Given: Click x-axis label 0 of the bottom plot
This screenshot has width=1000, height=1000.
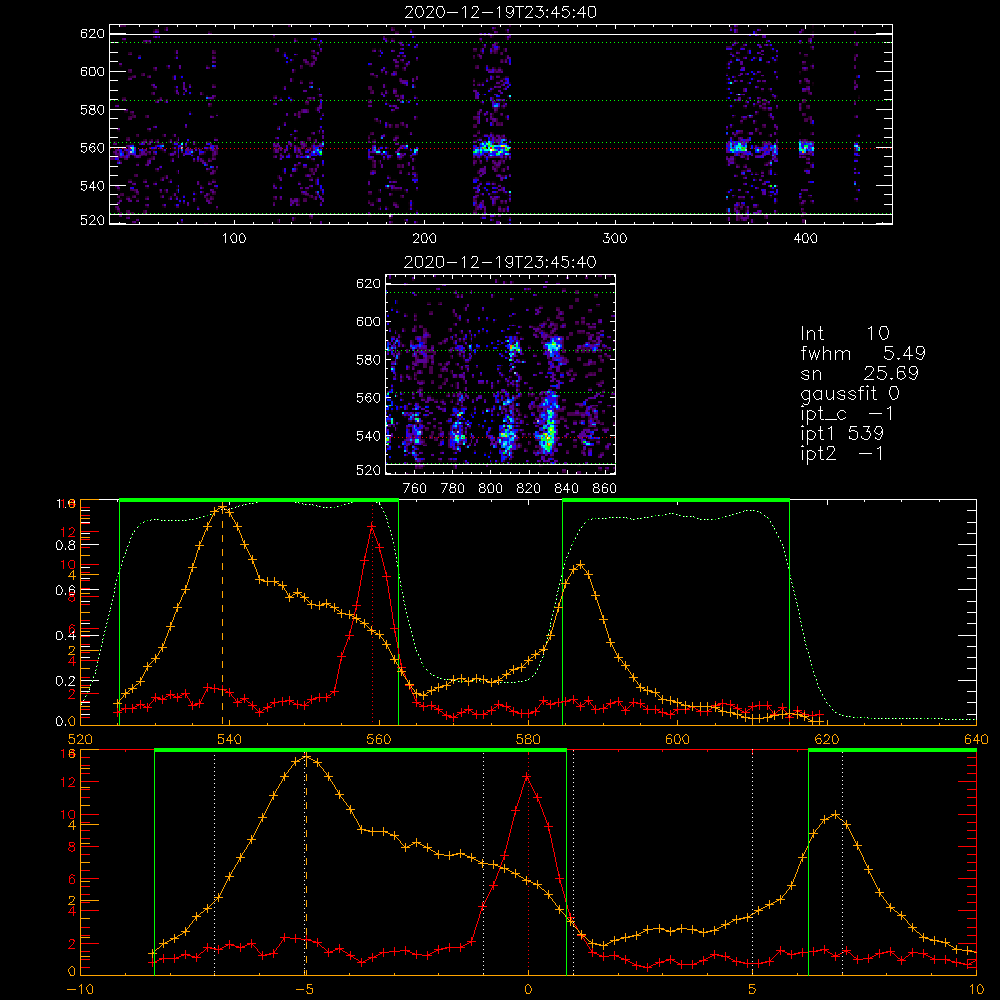Looking at the screenshot, I should (x=528, y=989).
